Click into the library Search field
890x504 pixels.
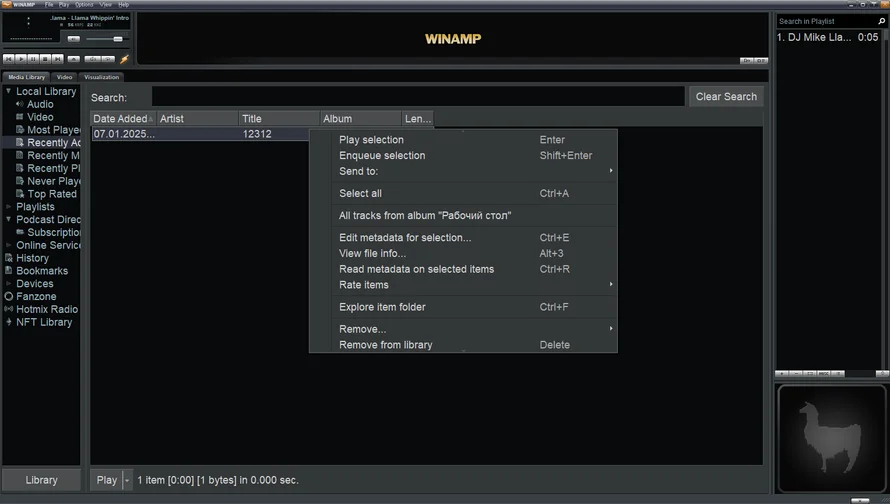click(418, 96)
